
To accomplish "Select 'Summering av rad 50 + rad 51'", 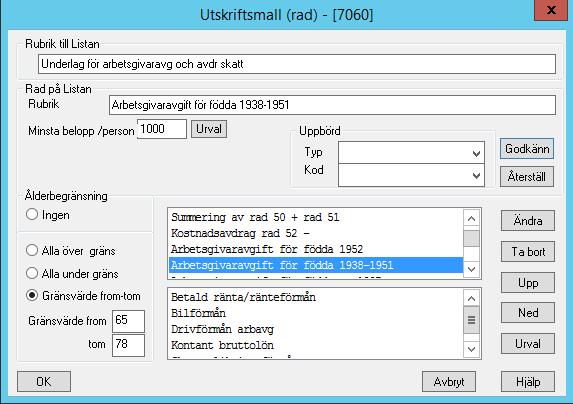I will [x=316, y=217].
